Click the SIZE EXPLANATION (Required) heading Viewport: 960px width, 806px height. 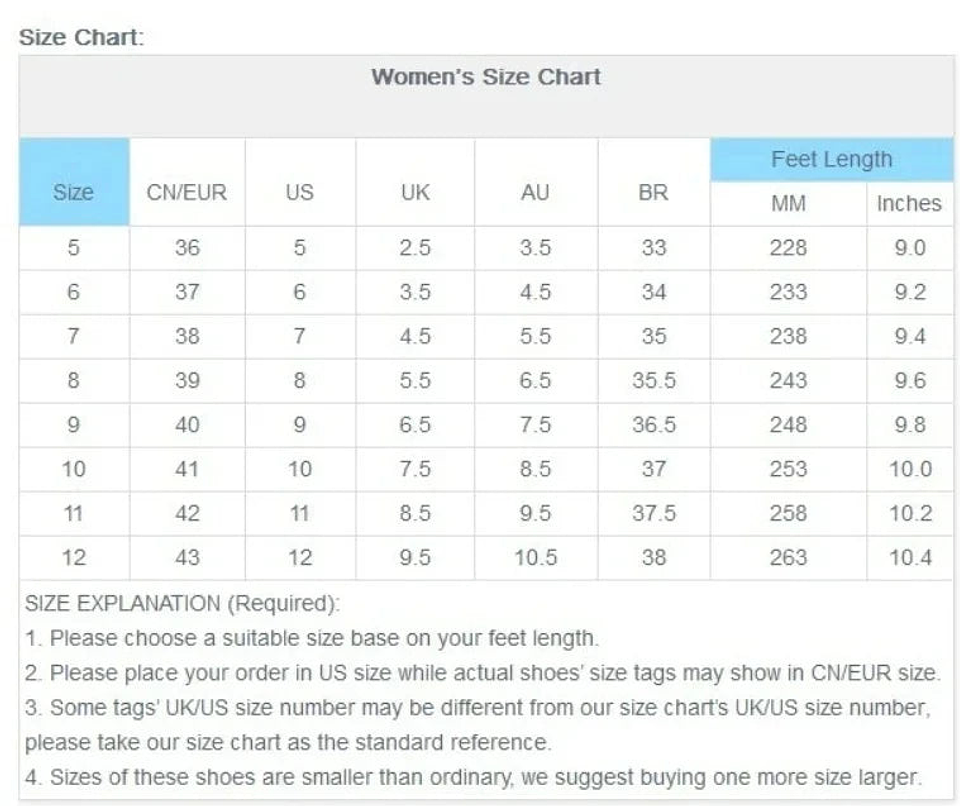tap(182, 604)
